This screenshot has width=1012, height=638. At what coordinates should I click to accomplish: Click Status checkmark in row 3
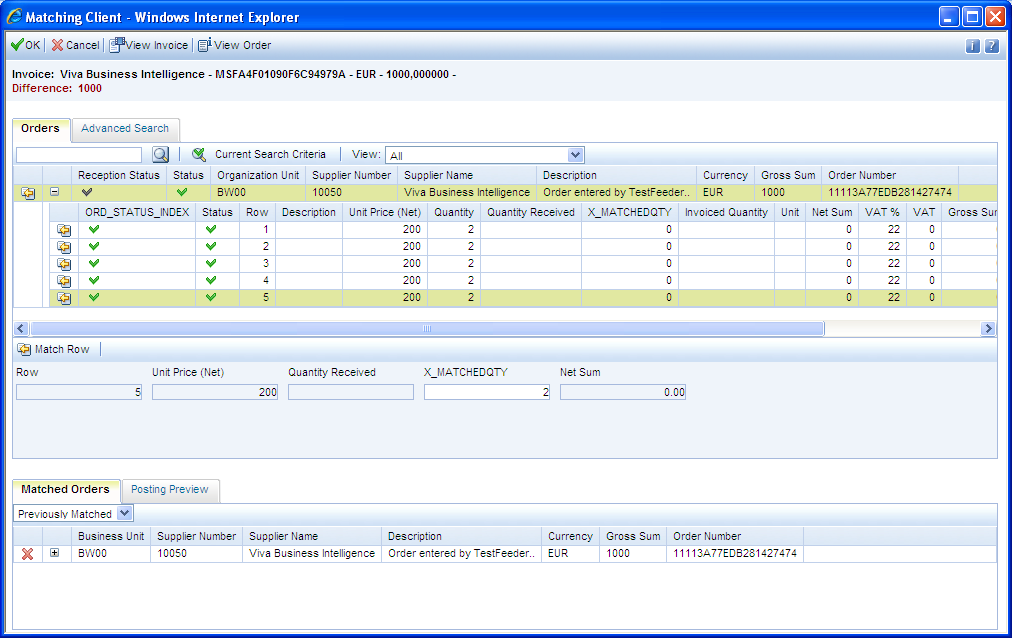click(211, 263)
